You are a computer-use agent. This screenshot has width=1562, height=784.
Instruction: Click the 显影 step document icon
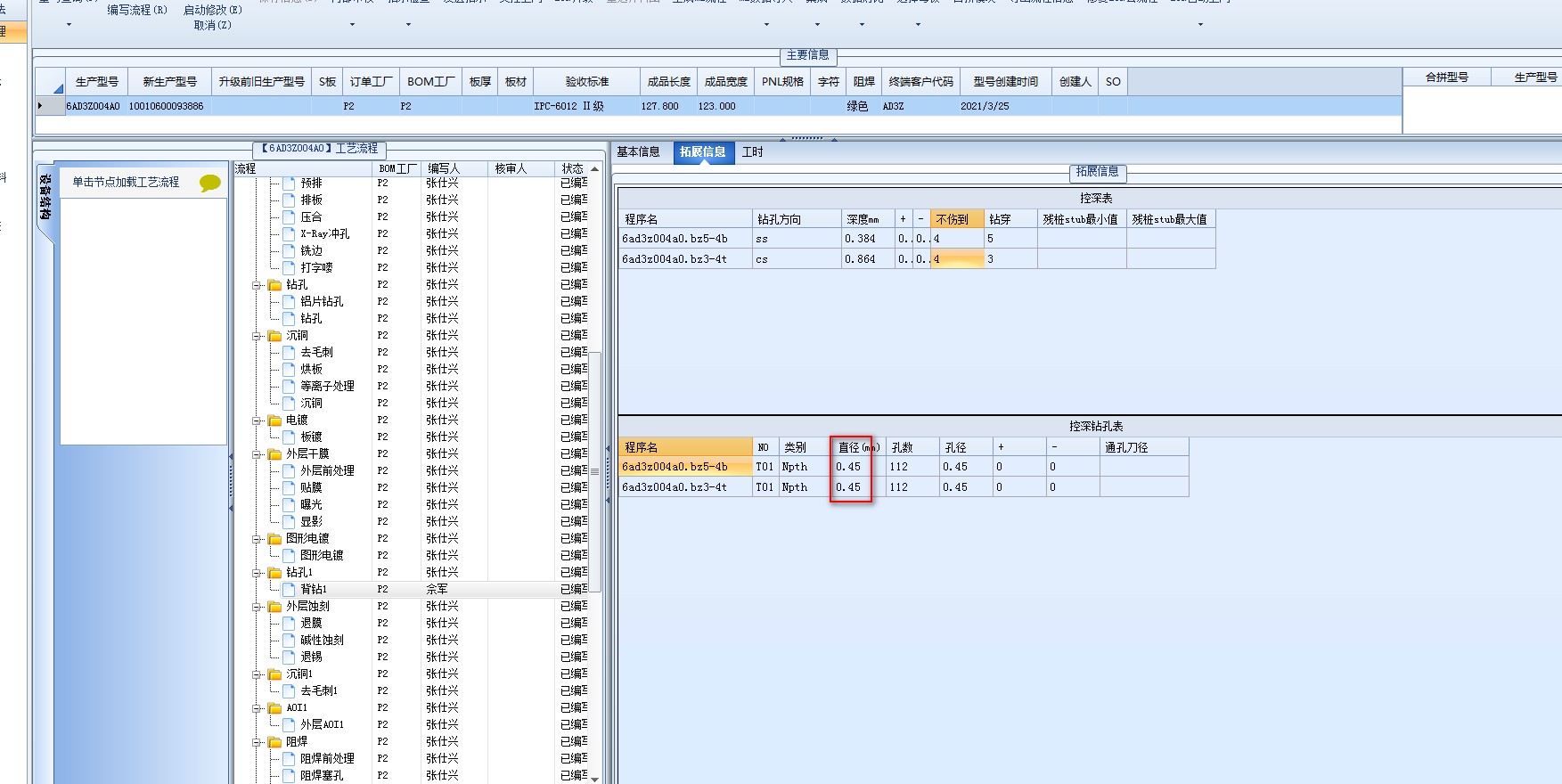pos(289,521)
